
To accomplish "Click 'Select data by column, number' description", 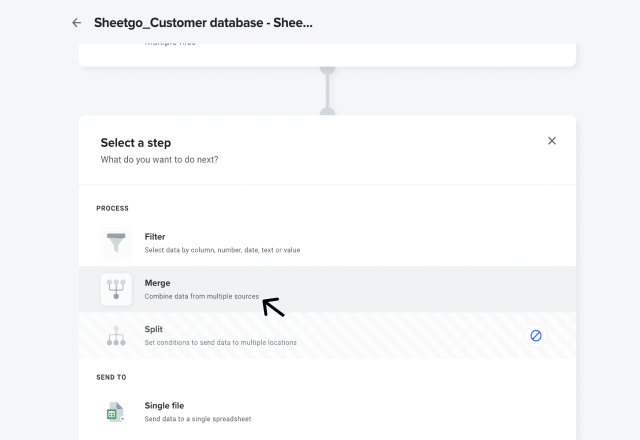I will point(222,250).
